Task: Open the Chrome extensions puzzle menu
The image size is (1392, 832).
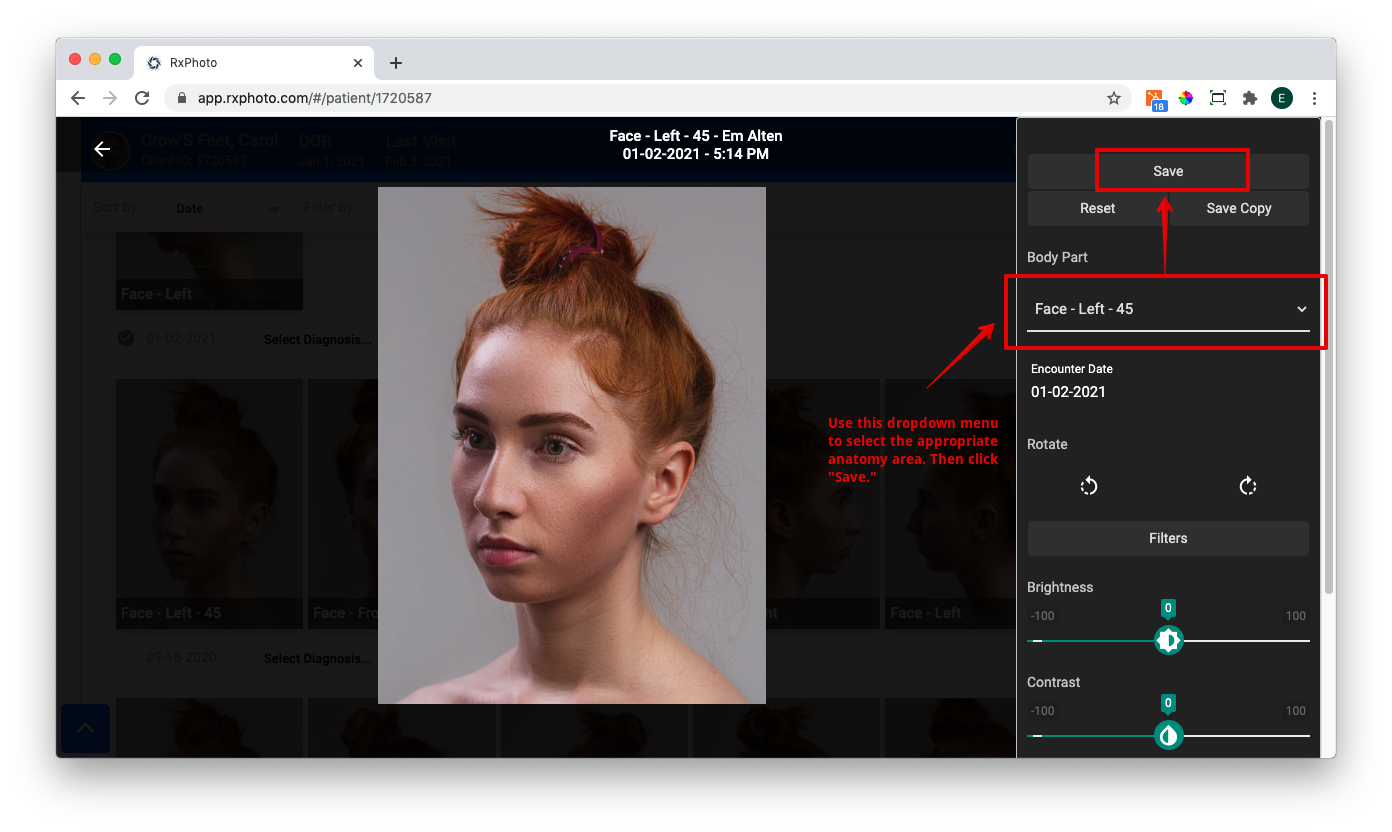Action: click(1250, 98)
